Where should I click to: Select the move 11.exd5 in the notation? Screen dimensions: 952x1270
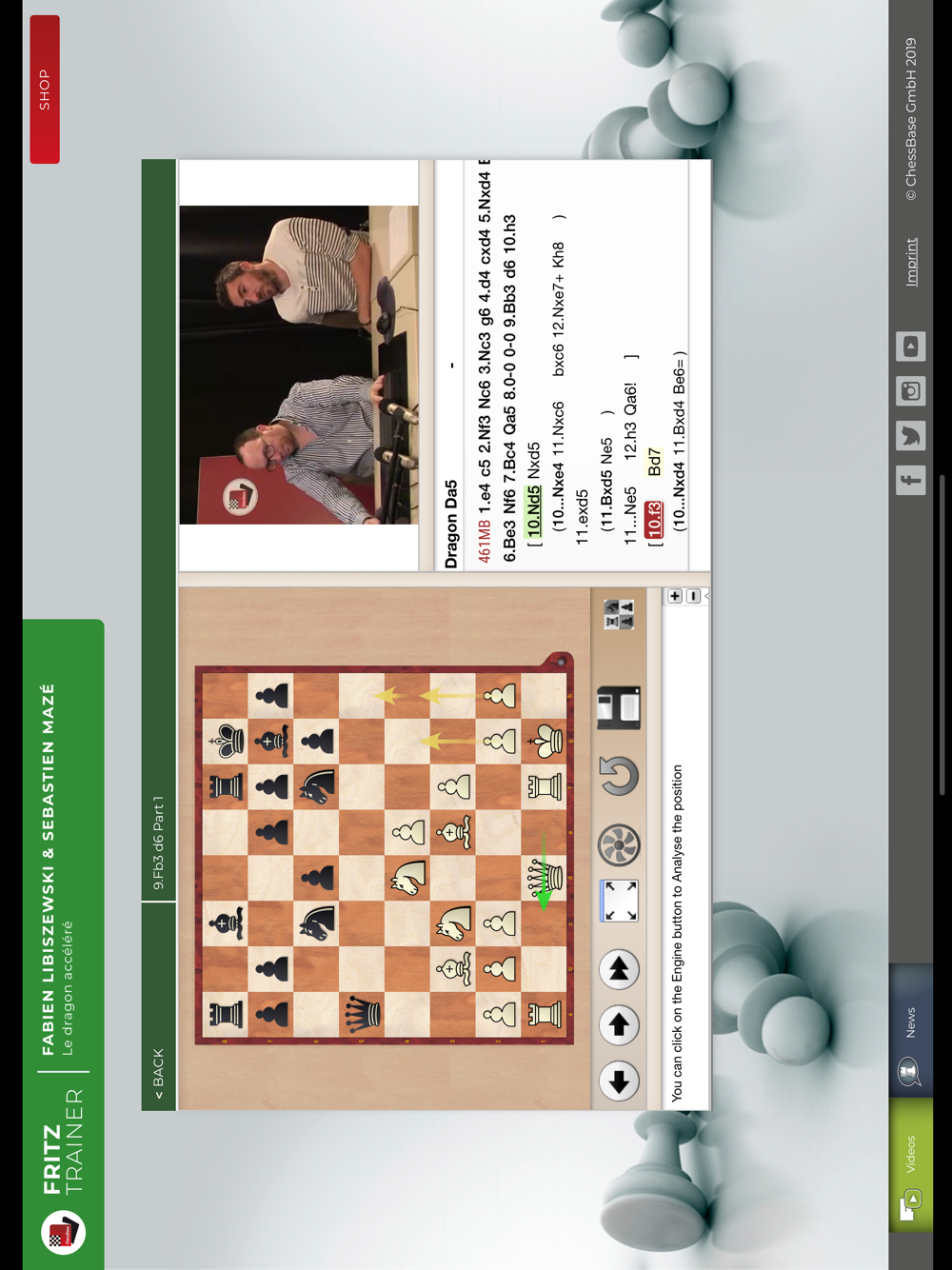click(x=583, y=516)
